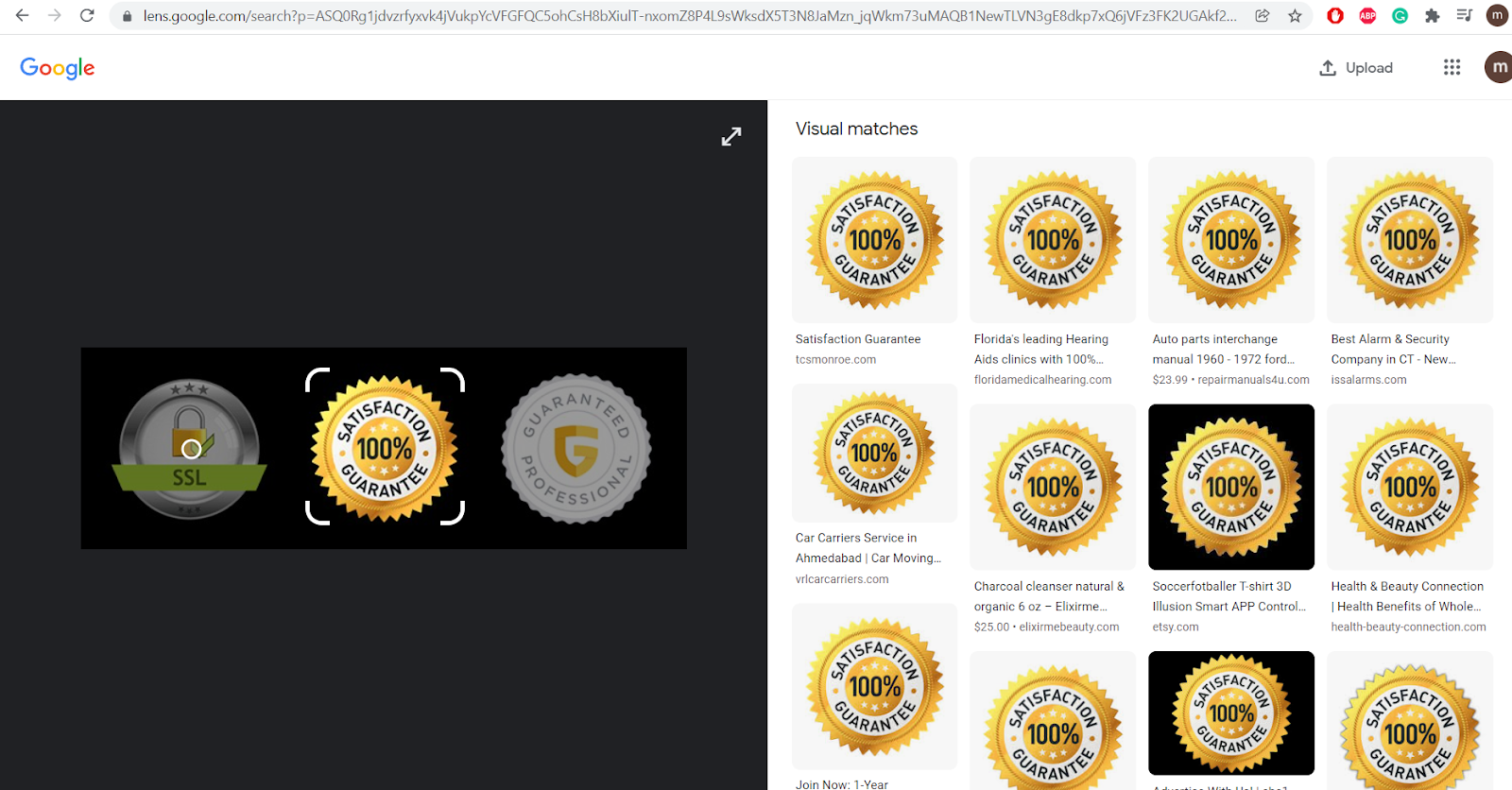Click the Upload button
The width and height of the screenshot is (1512, 790).
coord(1356,68)
